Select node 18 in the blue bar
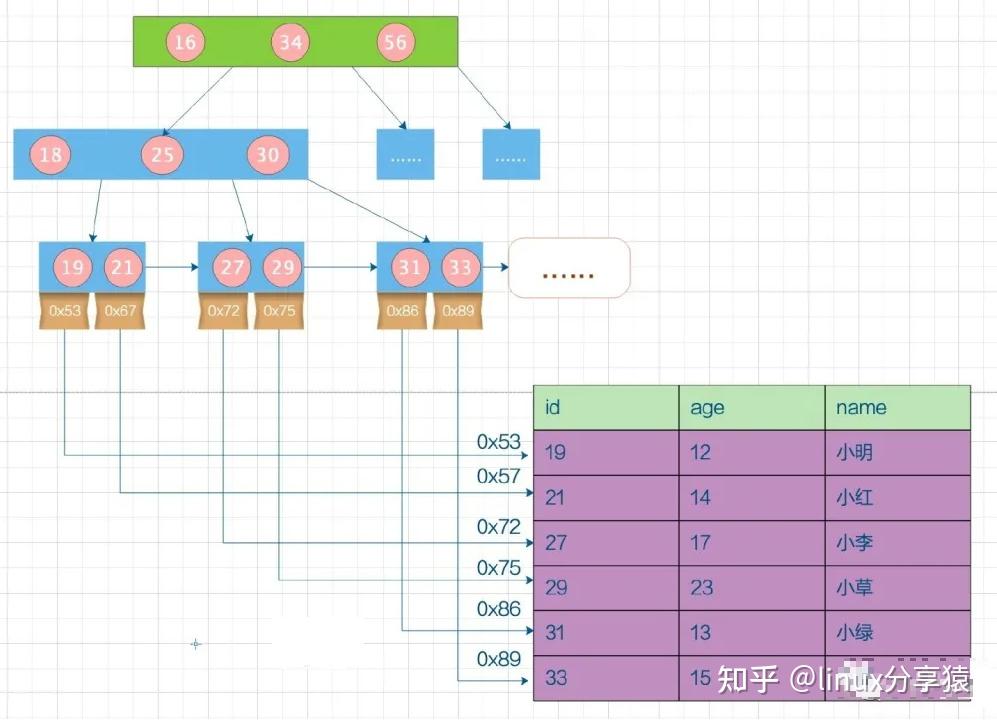Screen dimensions: 997x721 pos(50,155)
